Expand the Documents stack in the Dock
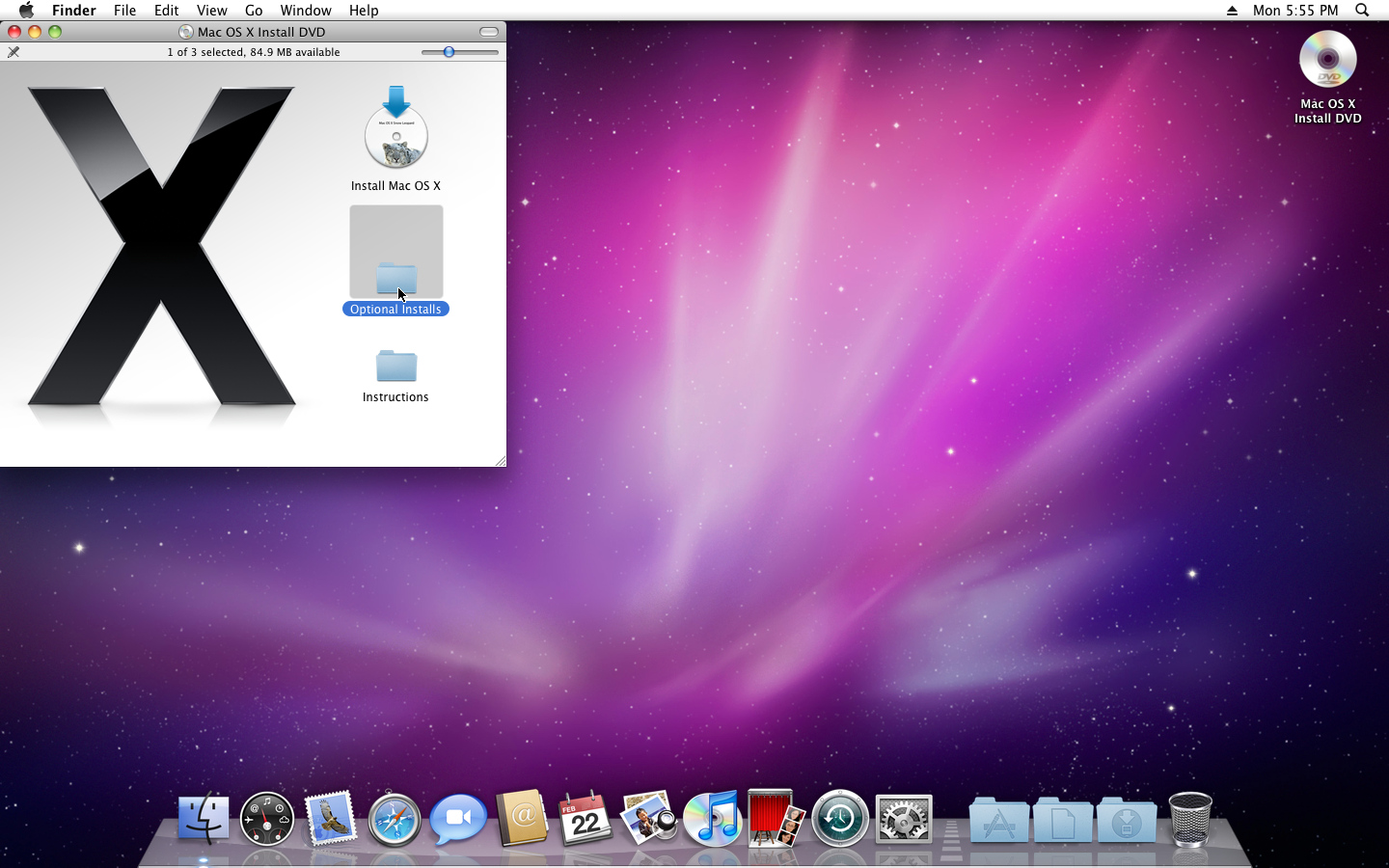 coord(1062,822)
